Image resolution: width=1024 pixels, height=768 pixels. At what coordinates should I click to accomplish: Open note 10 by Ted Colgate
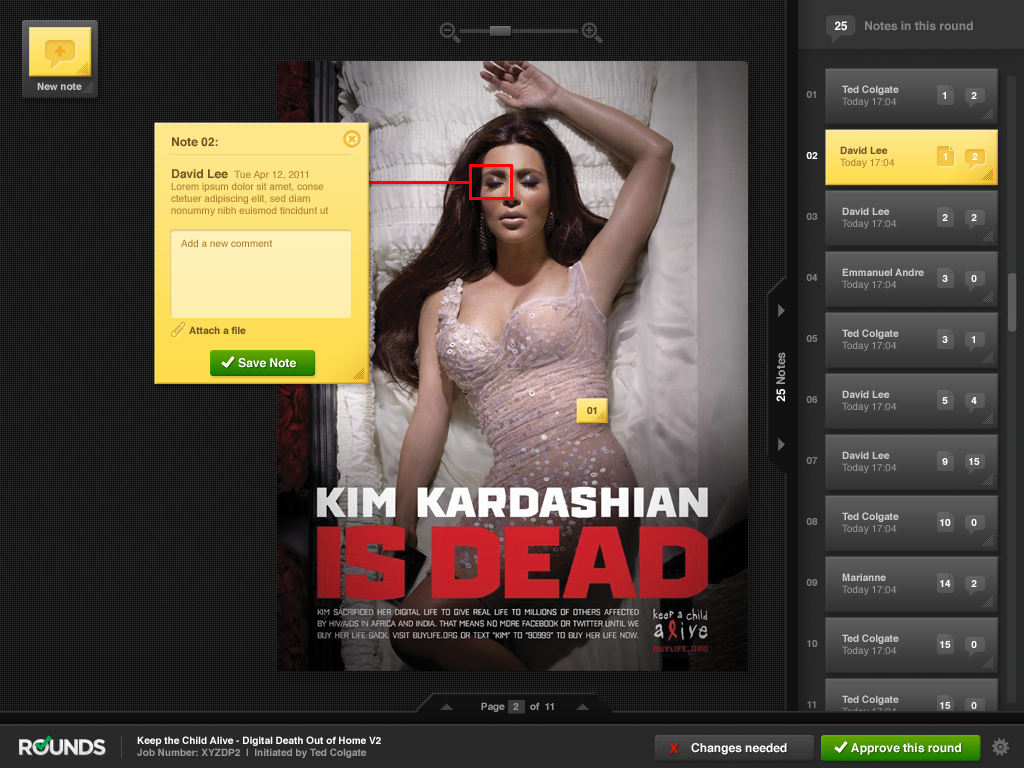point(911,645)
